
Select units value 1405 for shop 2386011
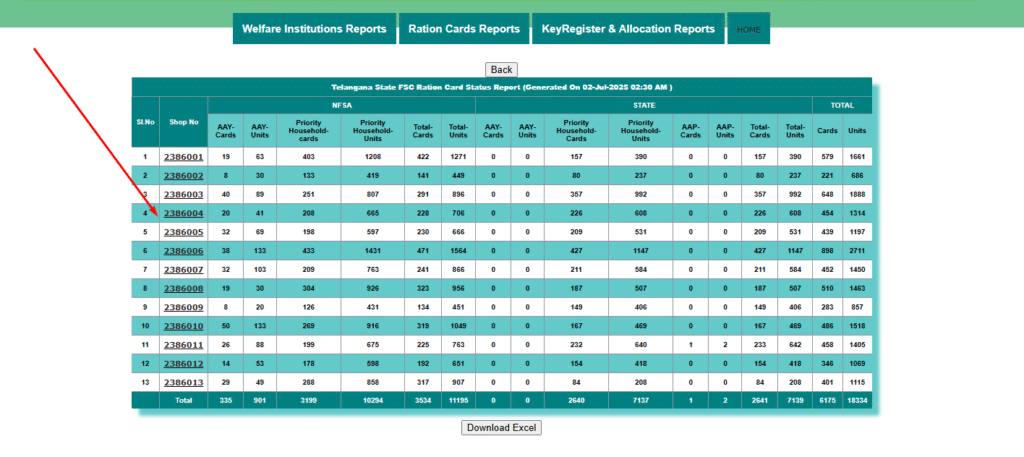click(857, 345)
